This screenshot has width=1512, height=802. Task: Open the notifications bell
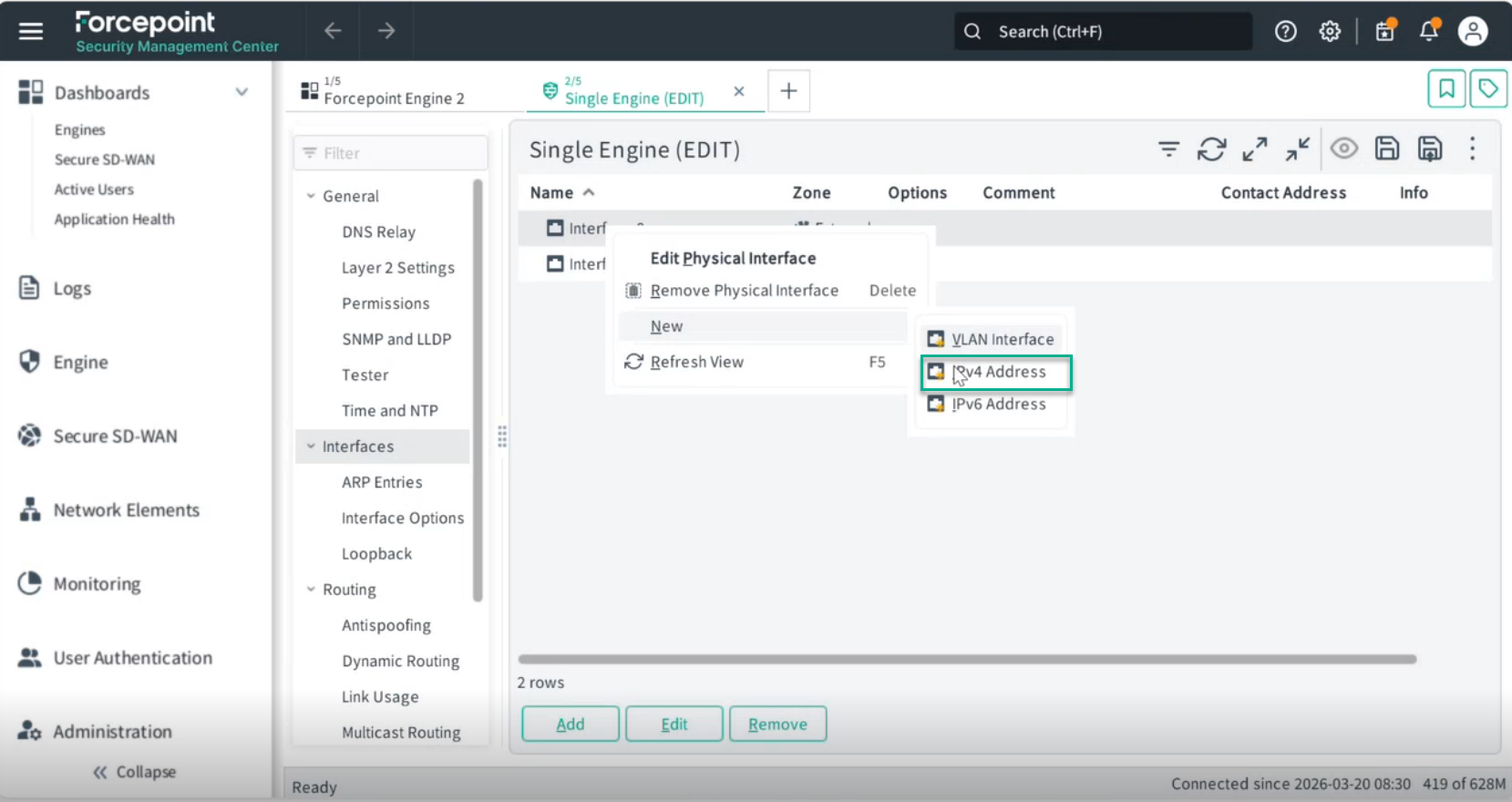[1429, 31]
